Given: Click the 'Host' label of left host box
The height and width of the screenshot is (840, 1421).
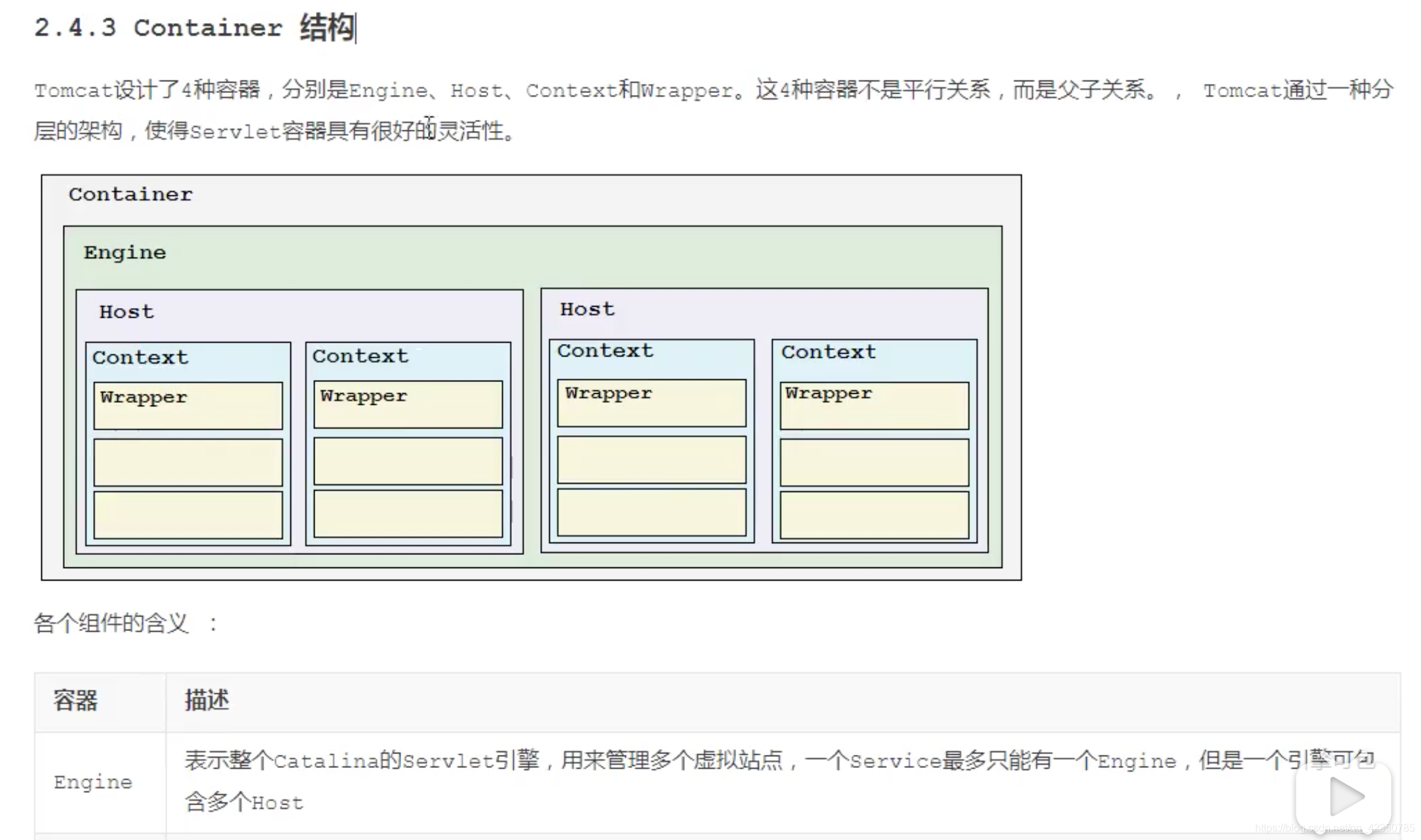Looking at the screenshot, I should point(127,312).
